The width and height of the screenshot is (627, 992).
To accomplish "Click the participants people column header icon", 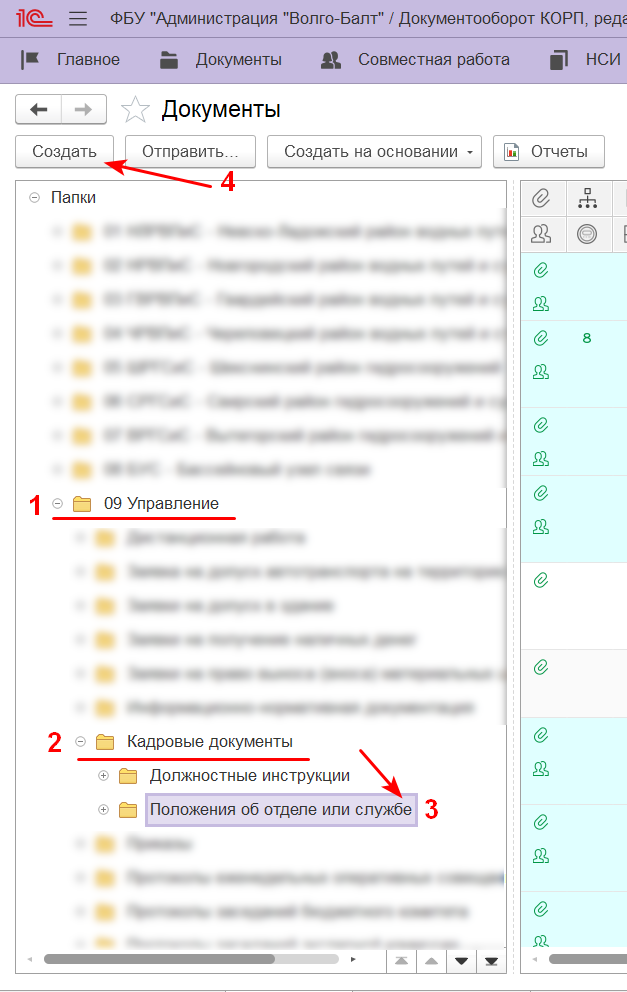I will [x=542, y=234].
